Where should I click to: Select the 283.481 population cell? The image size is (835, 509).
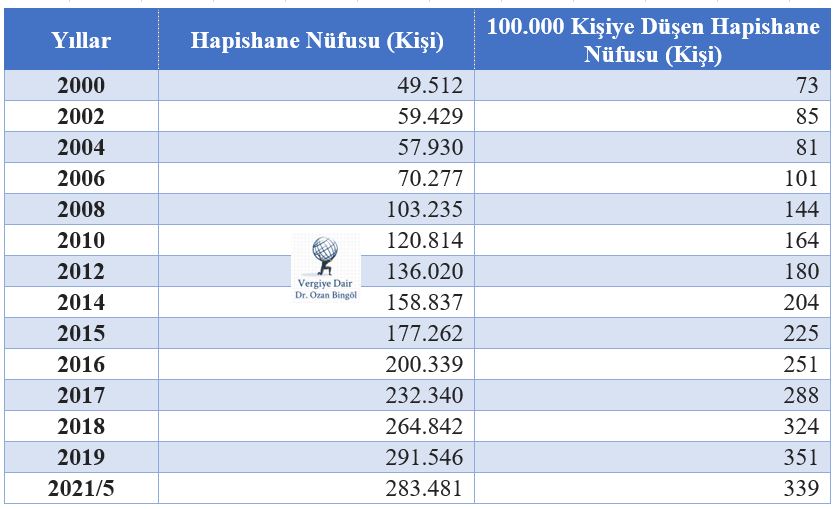coord(424,489)
